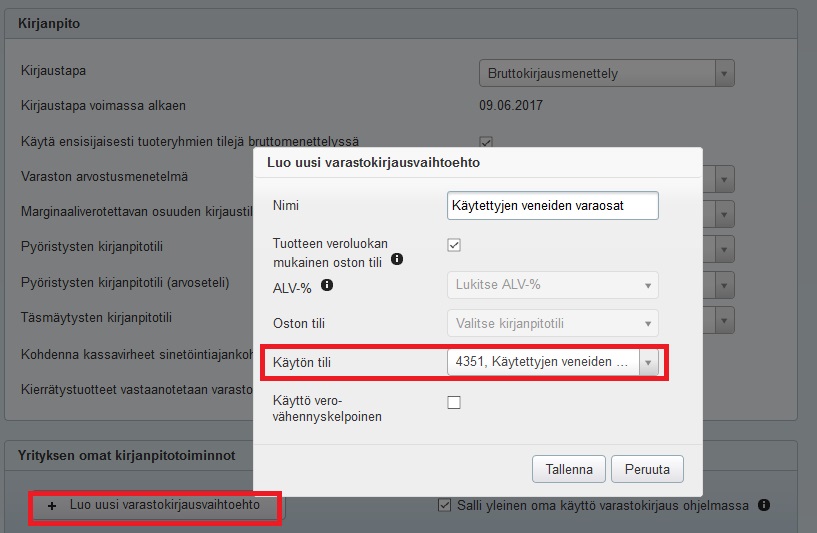The height and width of the screenshot is (533, 817).
Task: Toggle Salli yleinen oma käyttö checkbox
Action: tap(444, 505)
